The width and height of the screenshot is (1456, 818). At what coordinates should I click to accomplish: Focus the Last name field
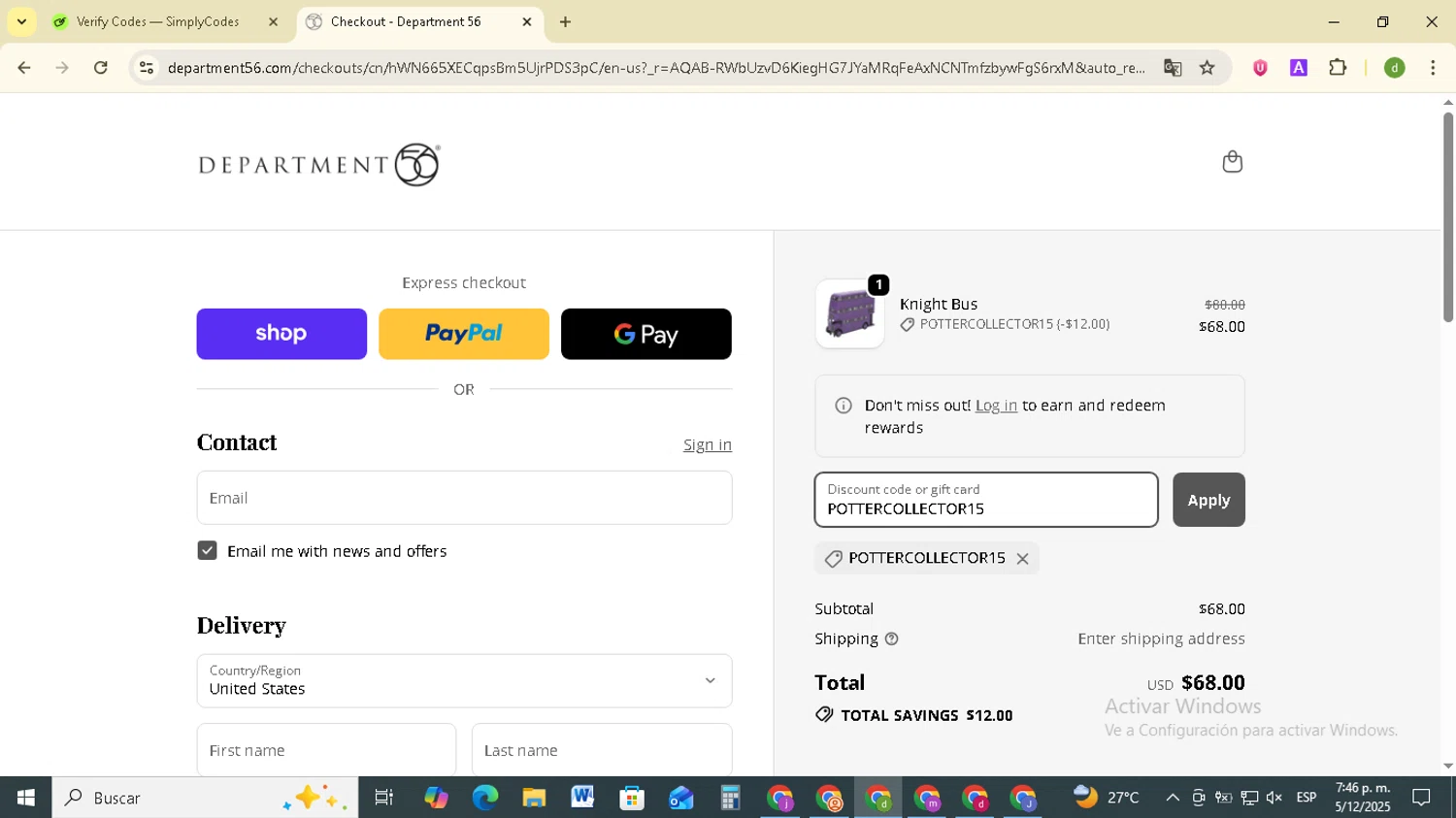(602, 749)
